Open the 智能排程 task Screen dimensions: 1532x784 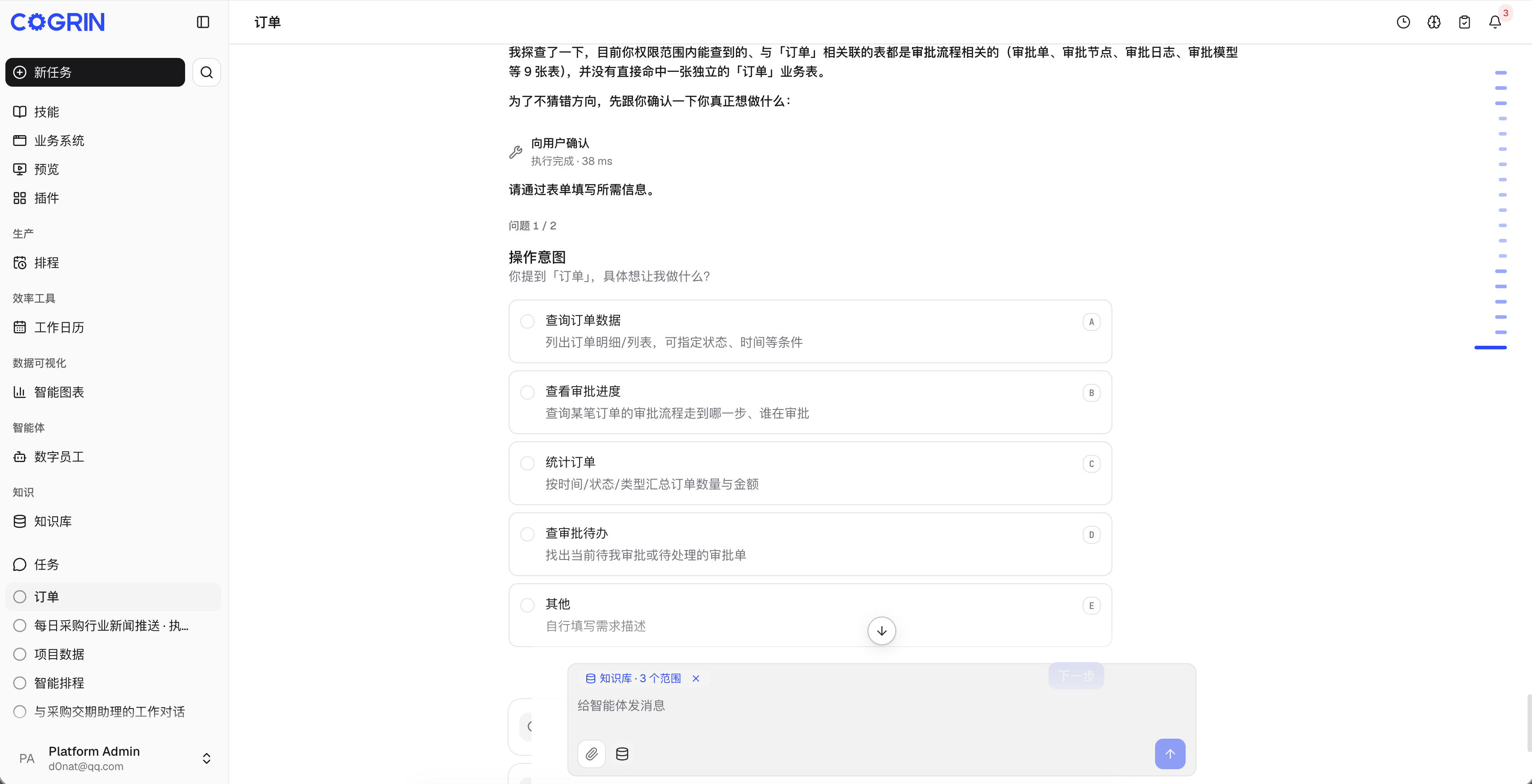coord(113,683)
